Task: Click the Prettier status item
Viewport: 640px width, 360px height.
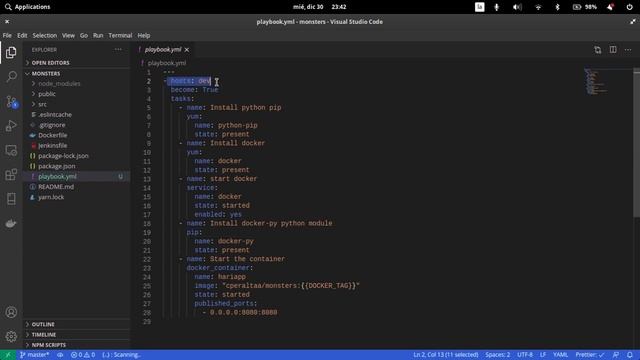Action: 590,355
